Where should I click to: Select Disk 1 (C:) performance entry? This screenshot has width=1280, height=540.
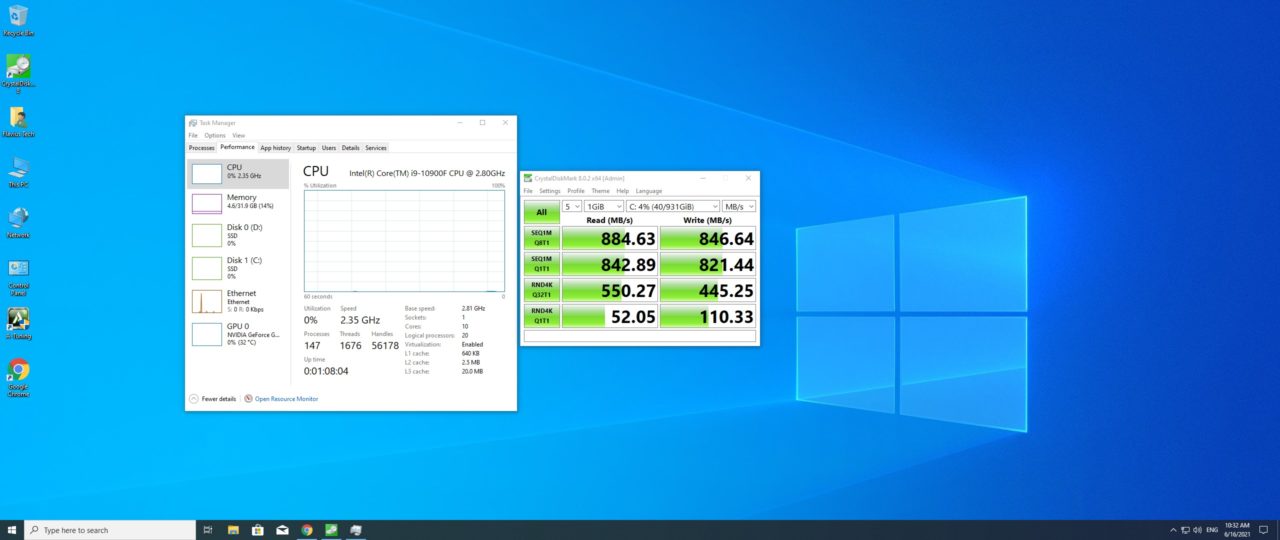coord(238,267)
